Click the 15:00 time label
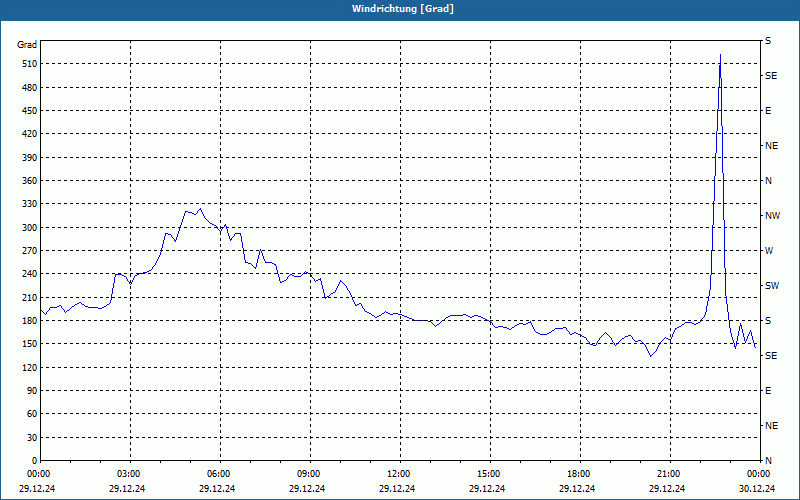This screenshot has width=800, height=500. (489, 474)
